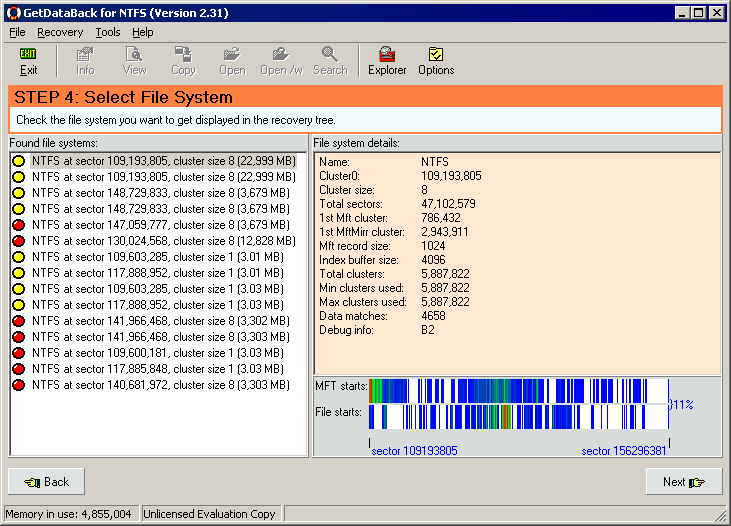Image resolution: width=731 pixels, height=526 pixels.
Task: Click the Copy toolbar icon
Action: click(183, 61)
